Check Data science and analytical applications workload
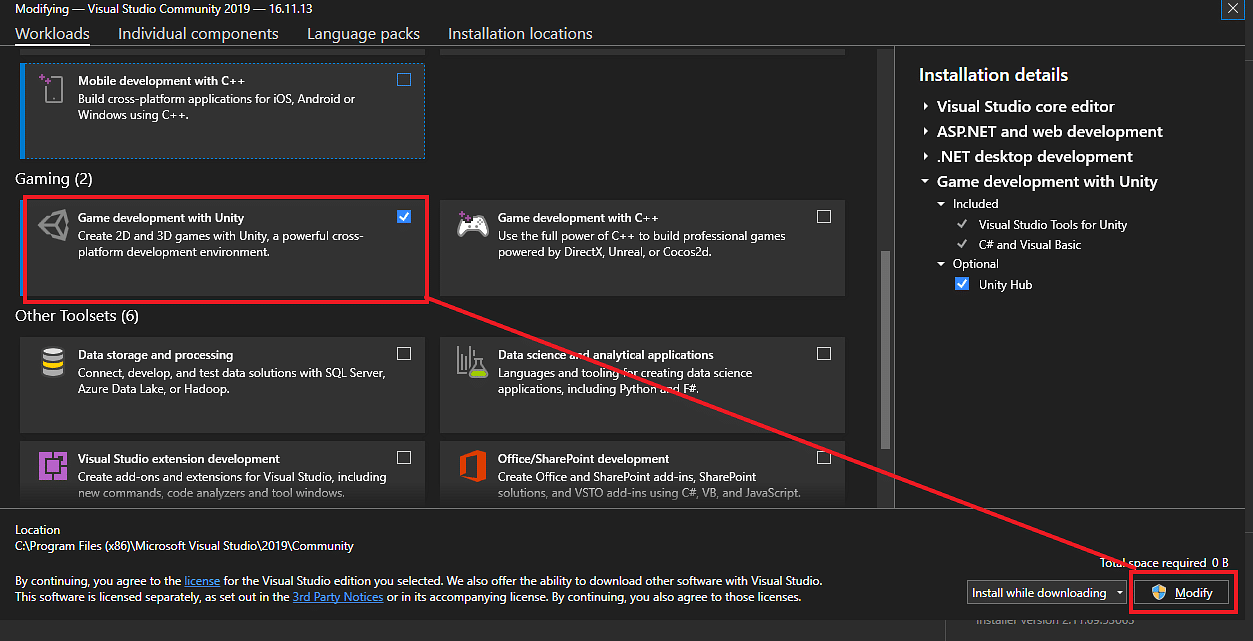Image resolution: width=1253 pixels, height=641 pixels. click(x=824, y=354)
